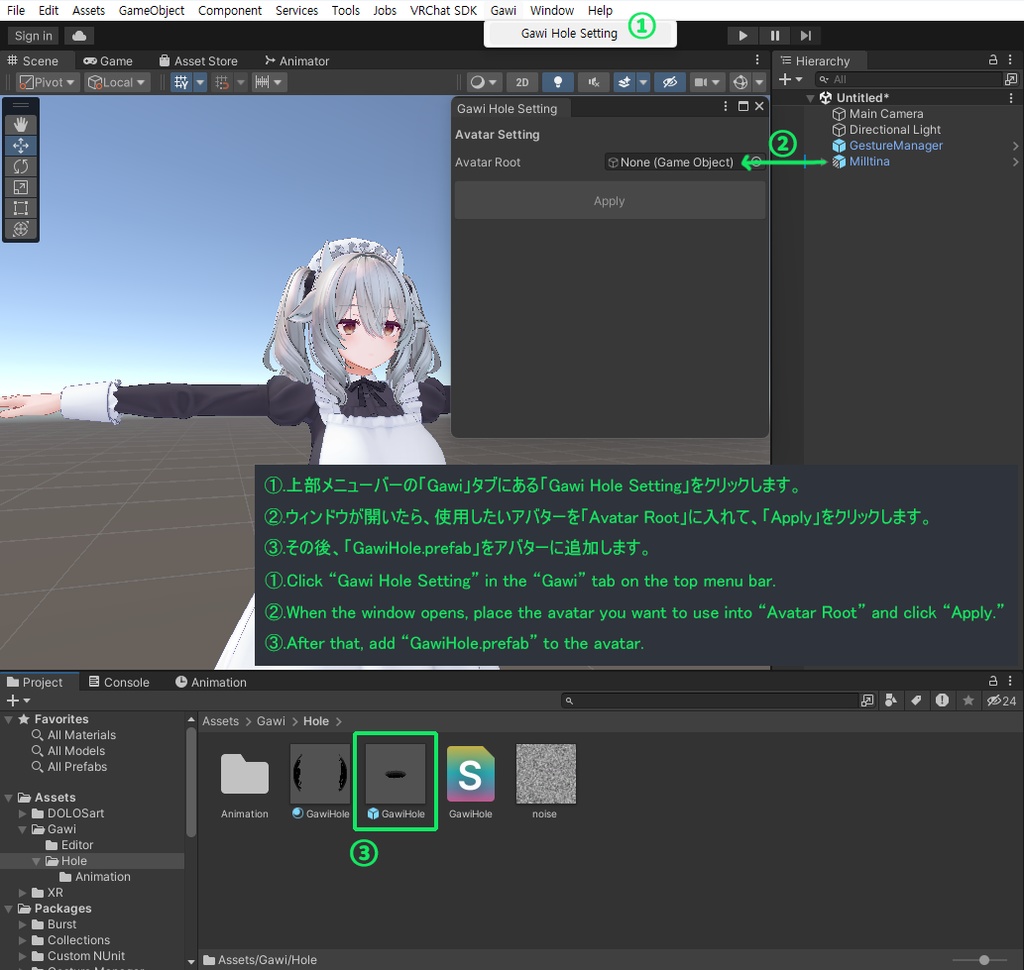Select Milltina in the Hierarchy
This screenshot has height=970, width=1024.
coord(869,161)
